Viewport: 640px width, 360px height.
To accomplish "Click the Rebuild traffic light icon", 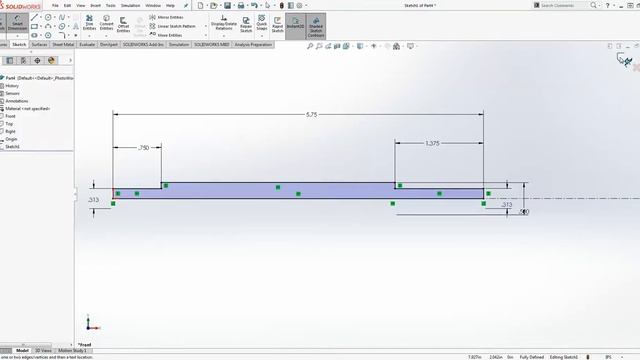I will click(x=282, y=6).
